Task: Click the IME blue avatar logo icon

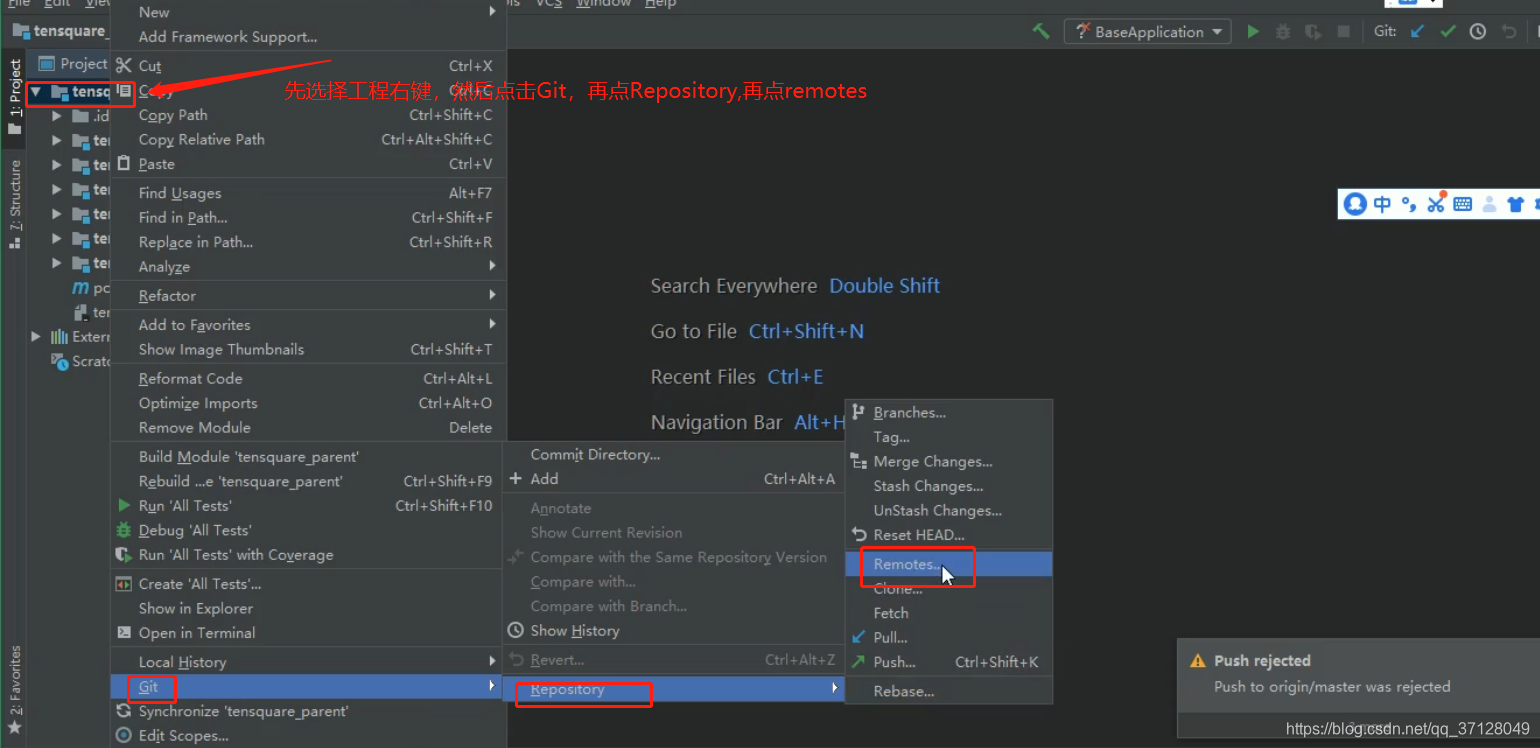Action: [1355, 204]
